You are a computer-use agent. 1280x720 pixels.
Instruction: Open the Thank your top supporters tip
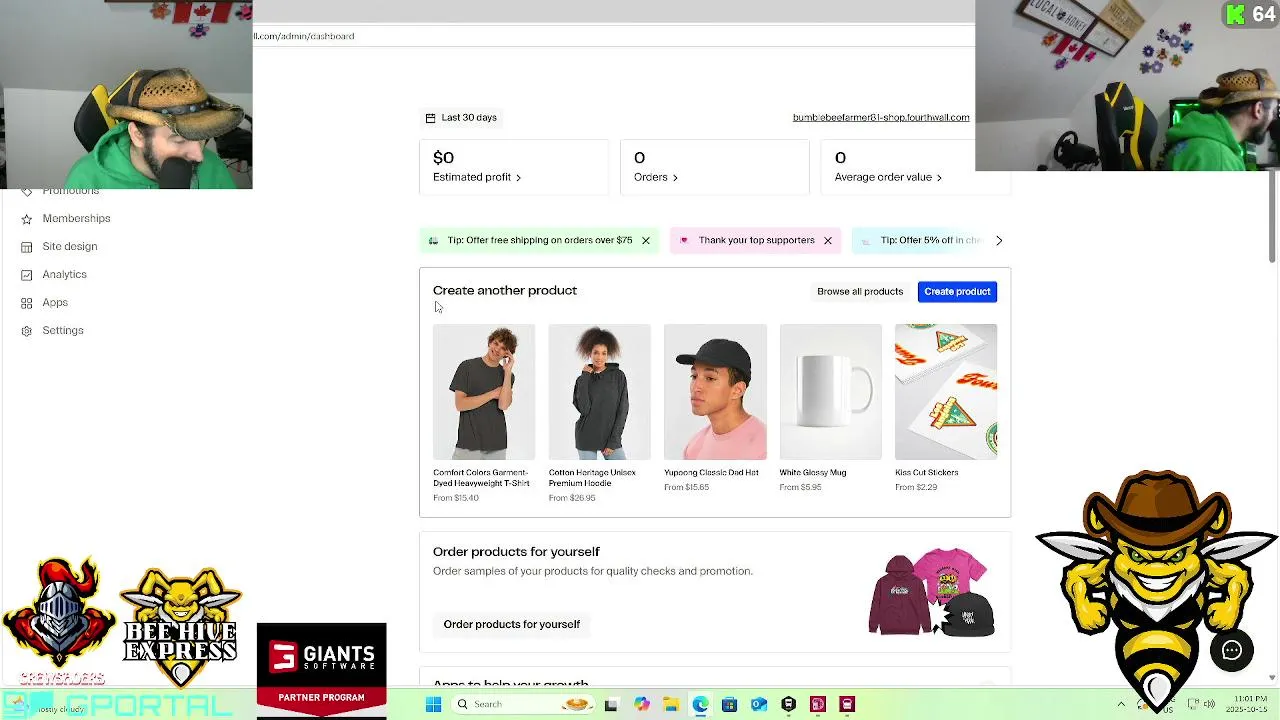tap(756, 240)
